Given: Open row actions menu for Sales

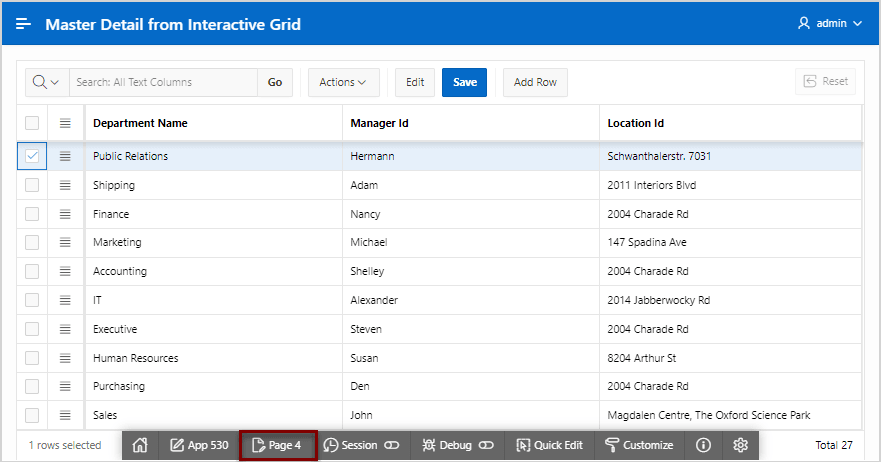Looking at the screenshot, I should click(x=65, y=415).
